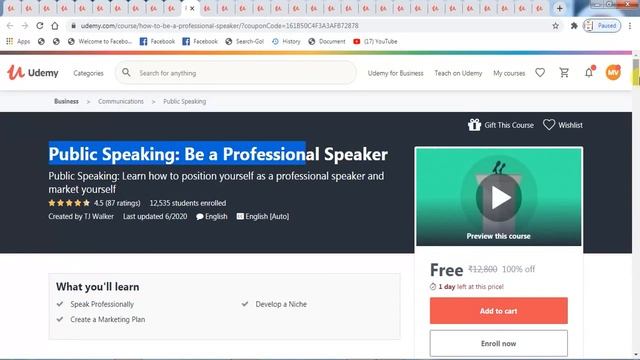The image size is (640, 360).
Task: Click the English [Auto] captions label
Action: tap(262, 216)
